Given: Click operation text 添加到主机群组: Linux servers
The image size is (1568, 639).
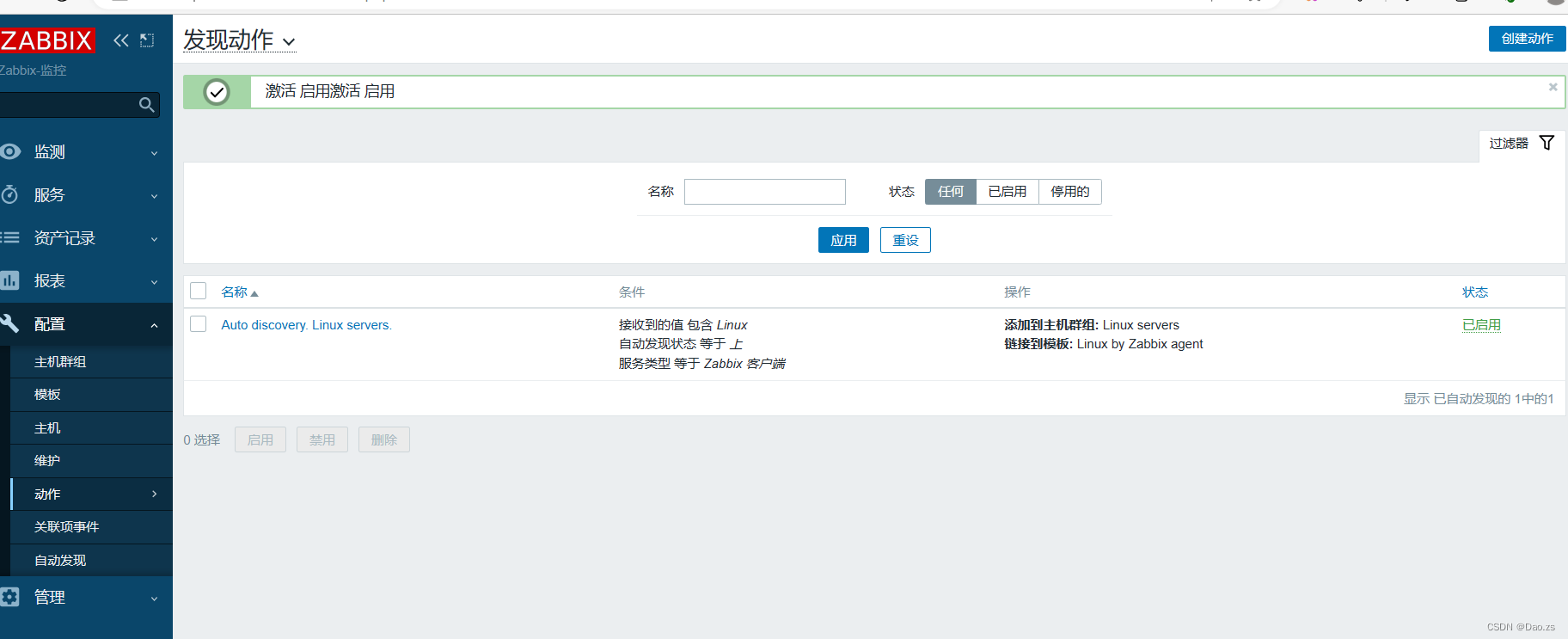Looking at the screenshot, I should 1092,325.
